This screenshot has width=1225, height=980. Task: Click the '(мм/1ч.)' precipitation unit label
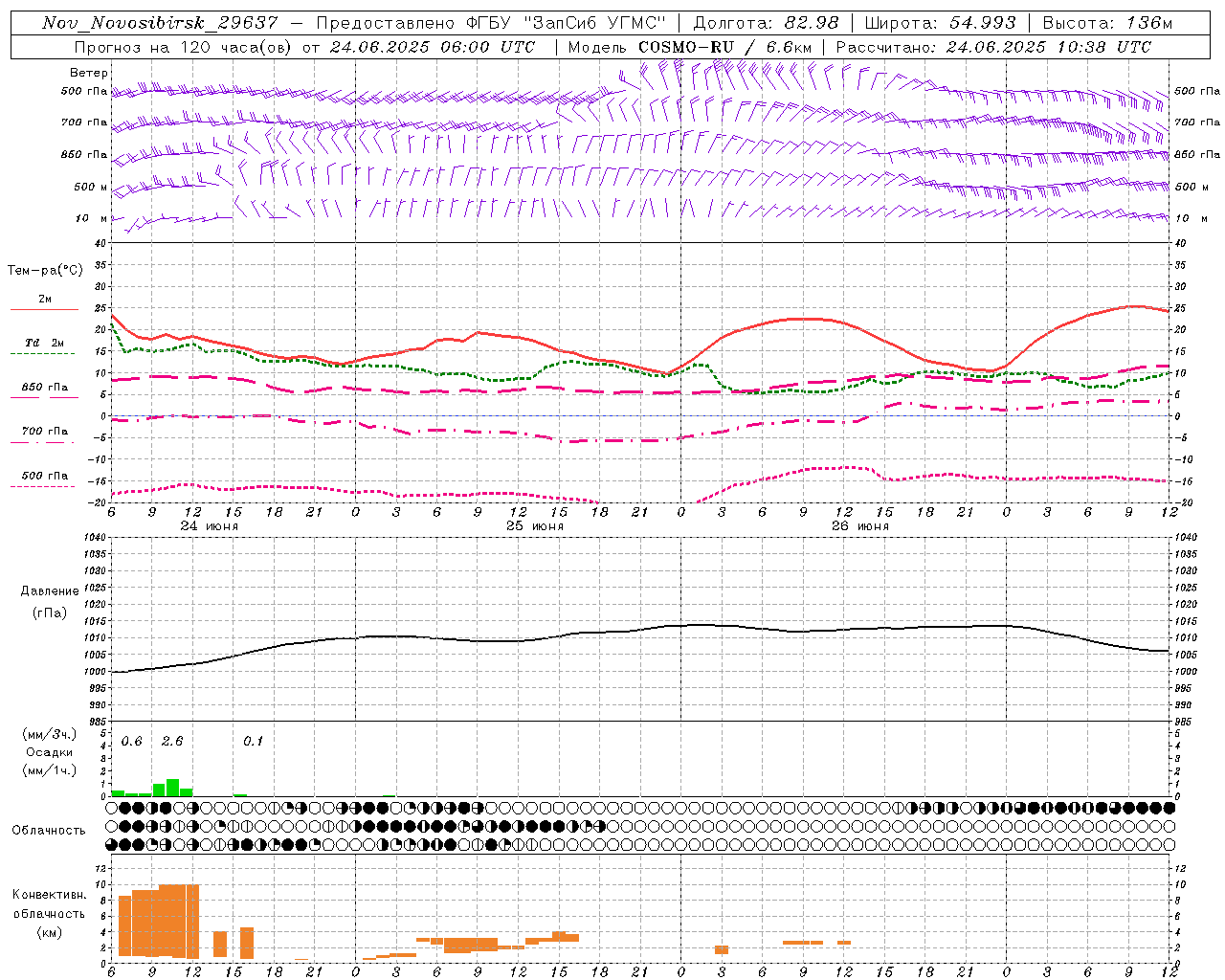50,769
